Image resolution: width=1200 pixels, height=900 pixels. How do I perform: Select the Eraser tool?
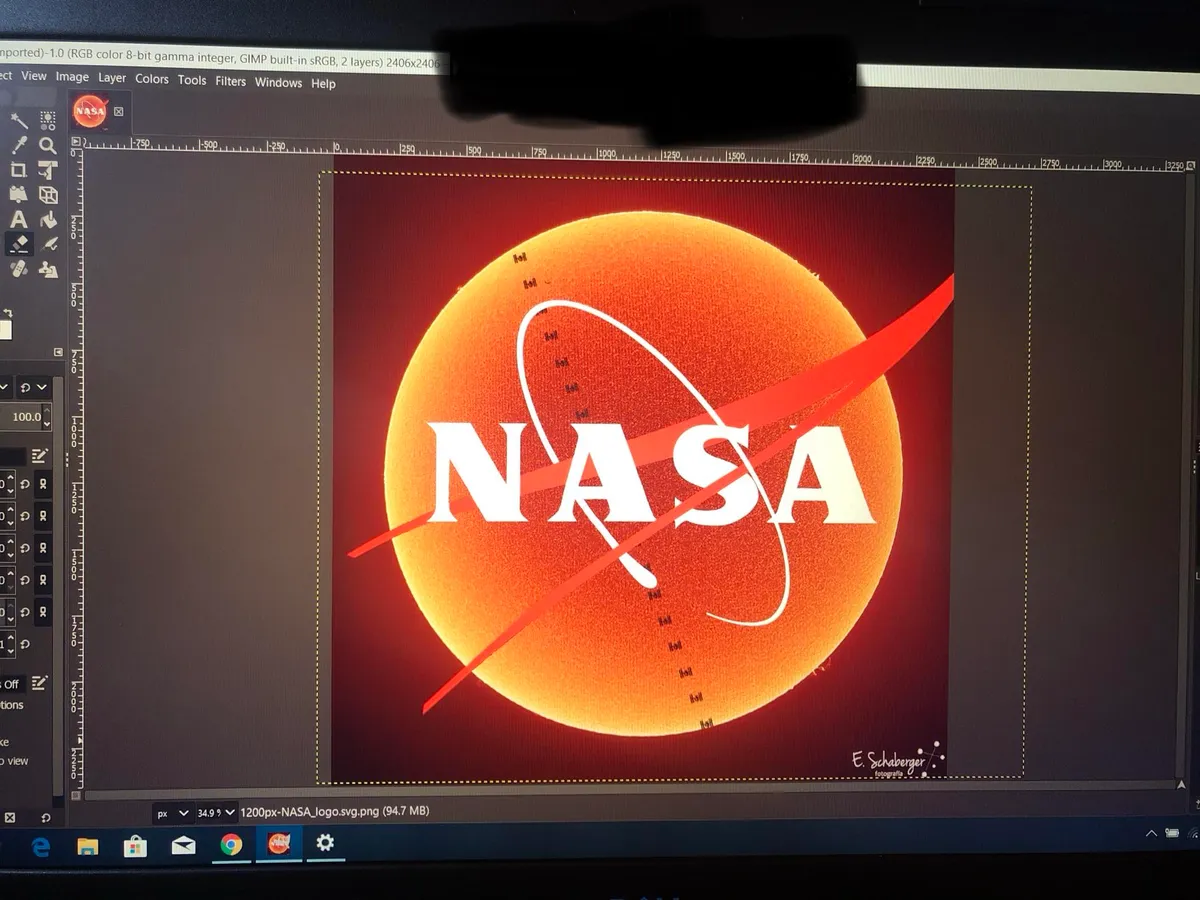pyautogui.click(x=21, y=243)
